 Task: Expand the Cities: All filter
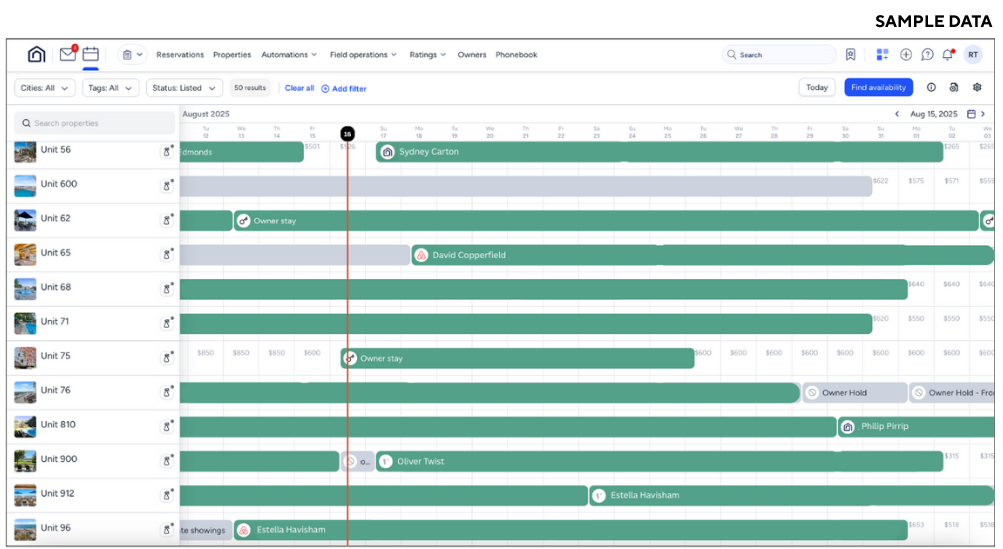[45, 88]
